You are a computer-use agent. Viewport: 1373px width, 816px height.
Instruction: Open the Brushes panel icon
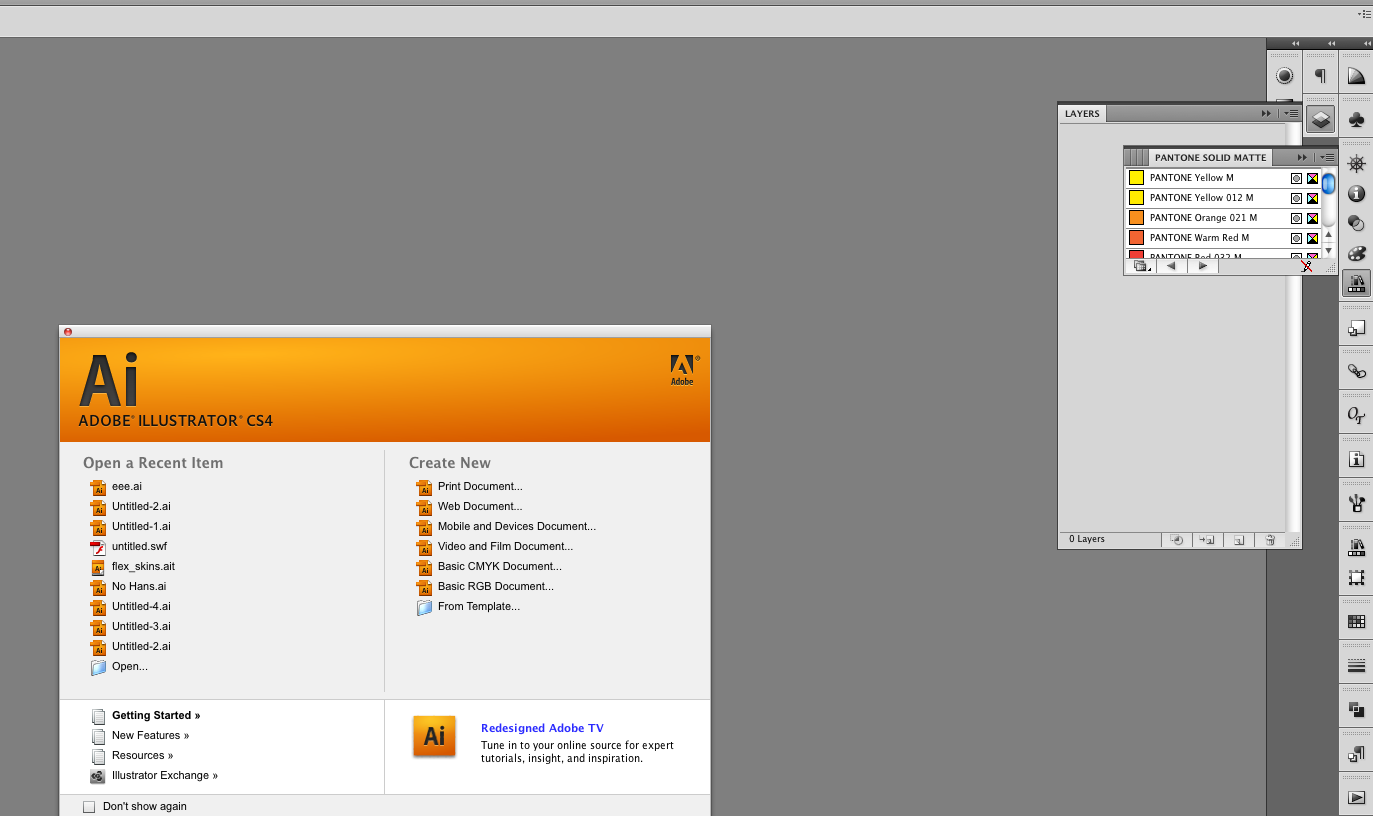pyautogui.click(x=1356, y=504)
